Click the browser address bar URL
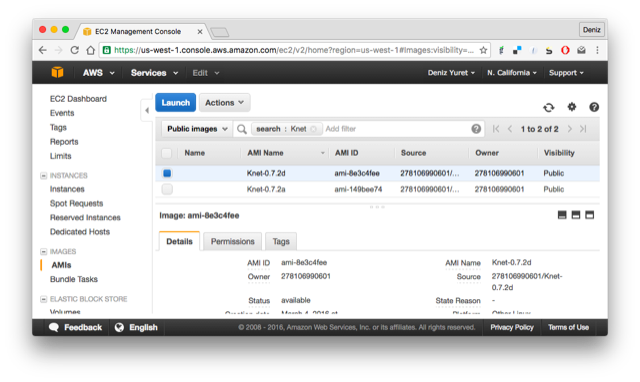This screenshot has height=382, width=640. [294, 50]
